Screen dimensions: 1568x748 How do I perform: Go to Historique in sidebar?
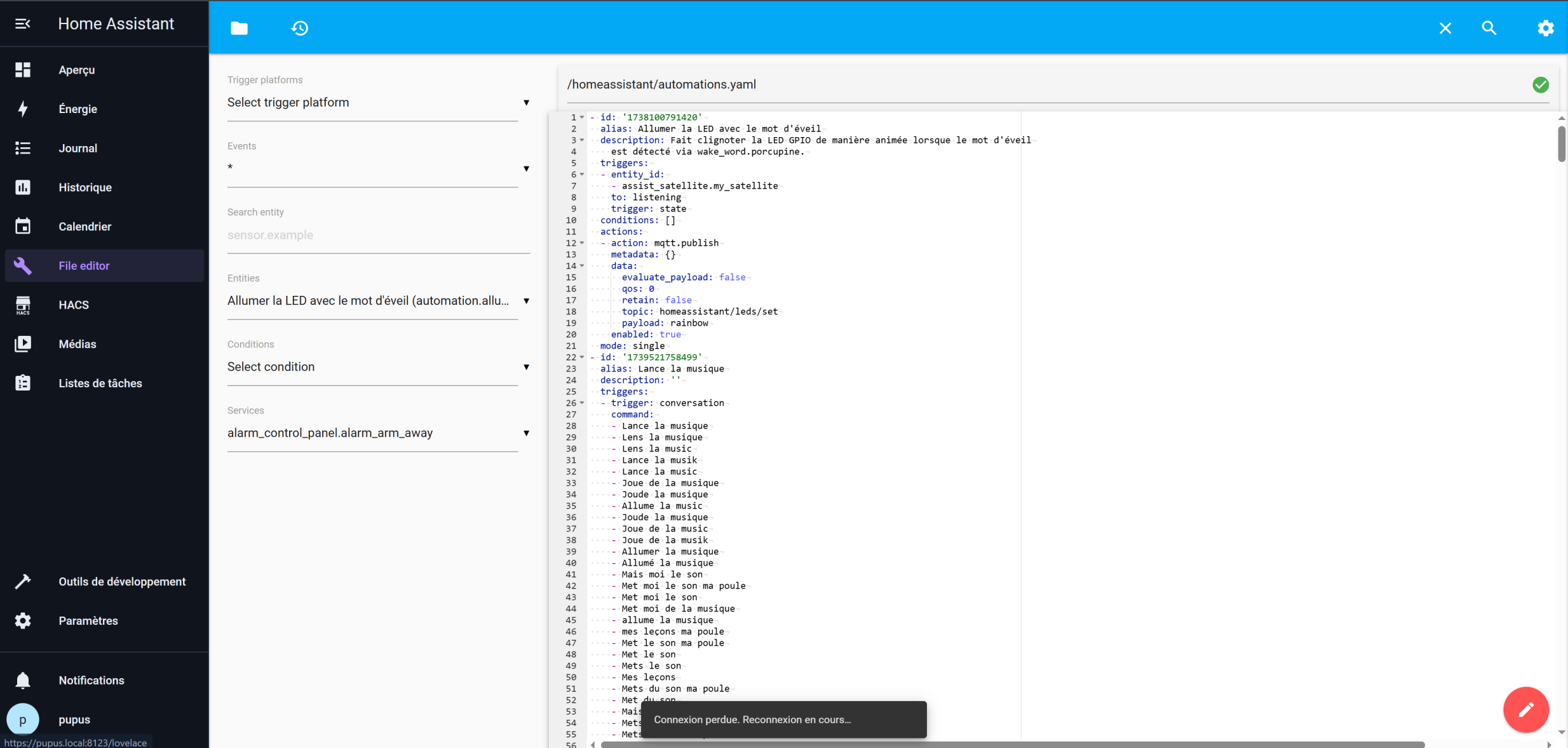tap(85, 187)
